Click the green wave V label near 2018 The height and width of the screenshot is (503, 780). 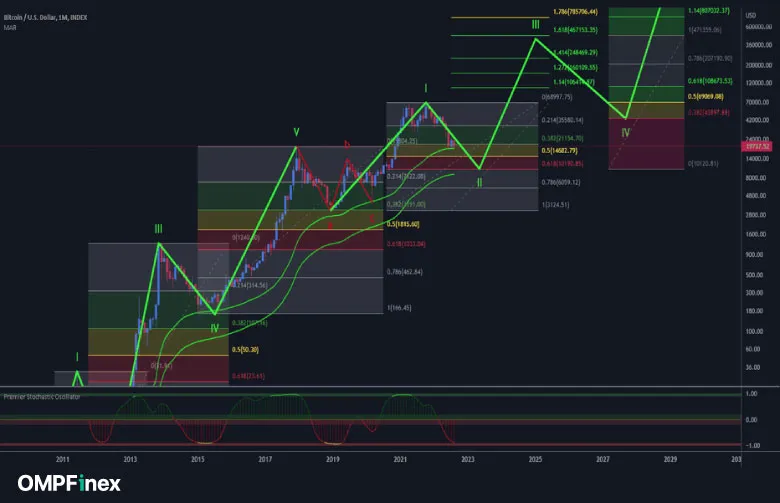pyautogui.click(x=296, y=132)
